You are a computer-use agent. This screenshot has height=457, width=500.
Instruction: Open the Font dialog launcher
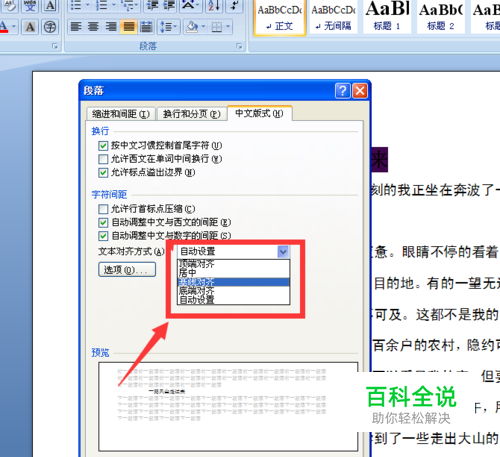(x=55, y=46)
